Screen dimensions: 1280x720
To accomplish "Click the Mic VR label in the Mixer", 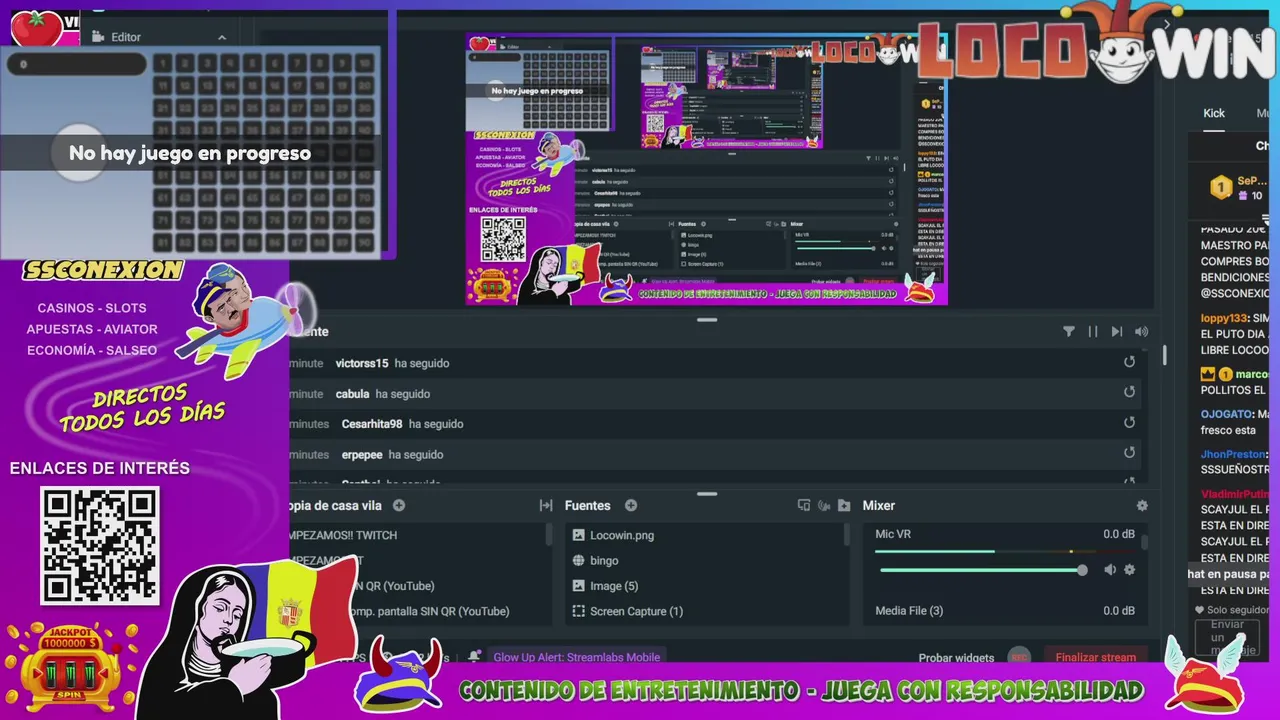I will pyautogui.click(x=893, y=534).
